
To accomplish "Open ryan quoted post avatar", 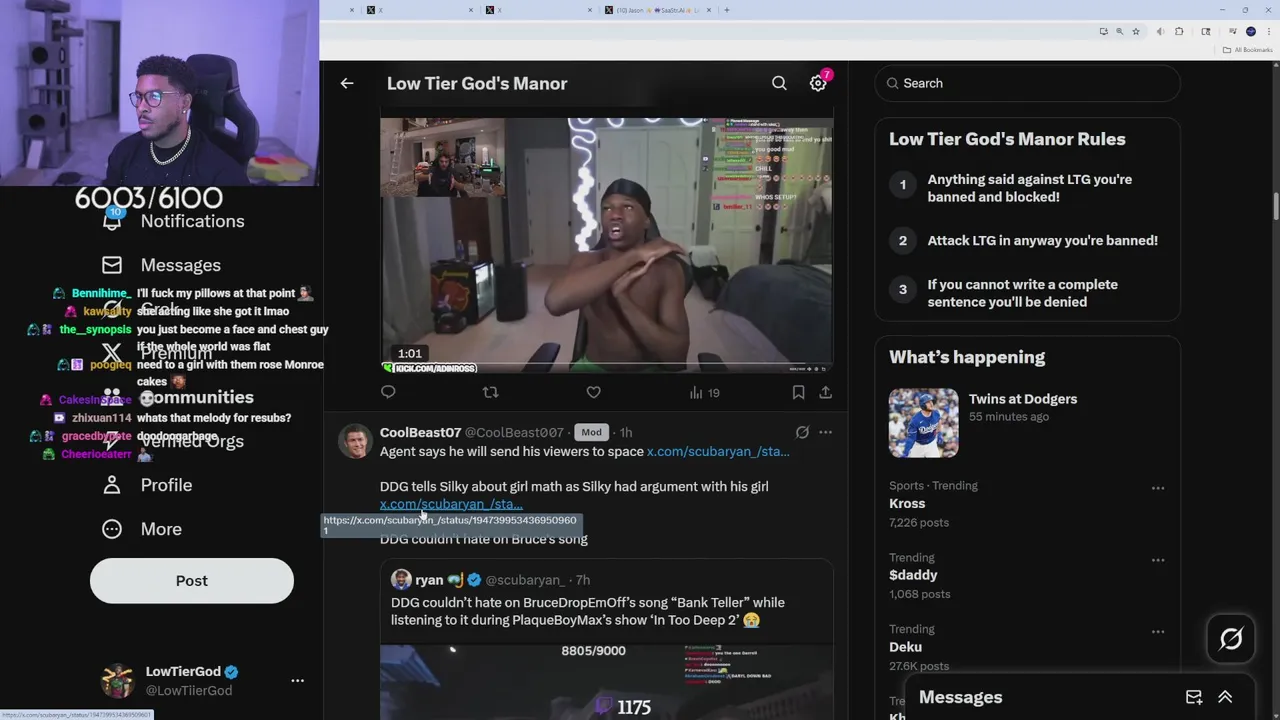I will tap(401, 580).
